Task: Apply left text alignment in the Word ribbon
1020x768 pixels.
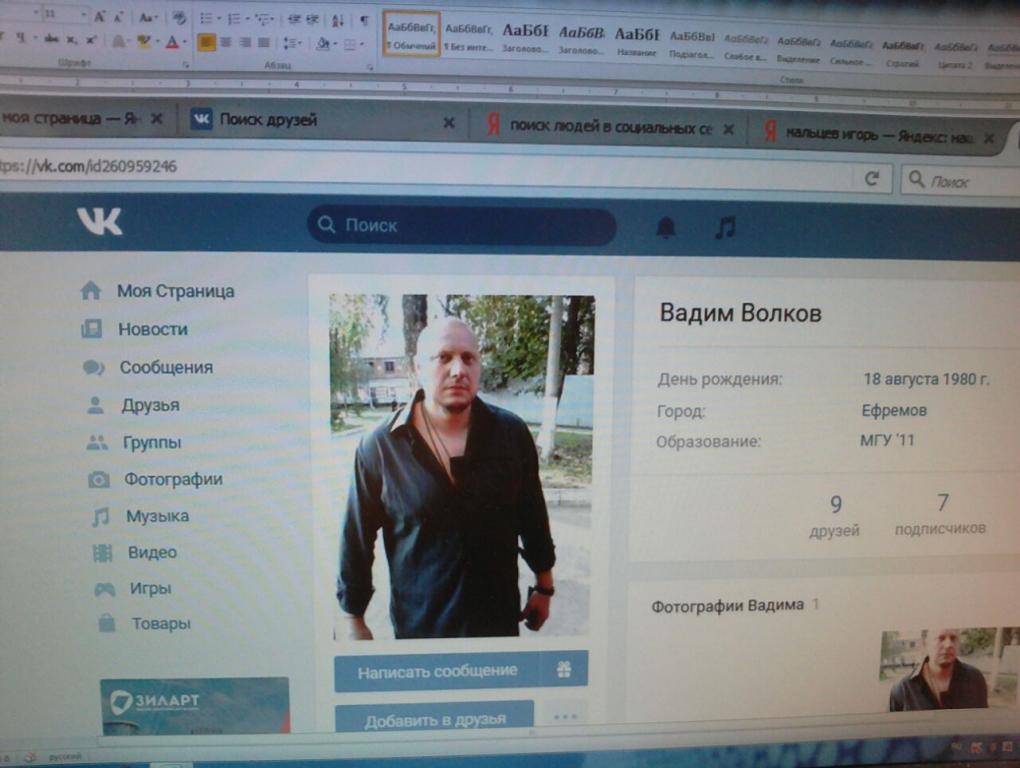Action: click(206, 42)
